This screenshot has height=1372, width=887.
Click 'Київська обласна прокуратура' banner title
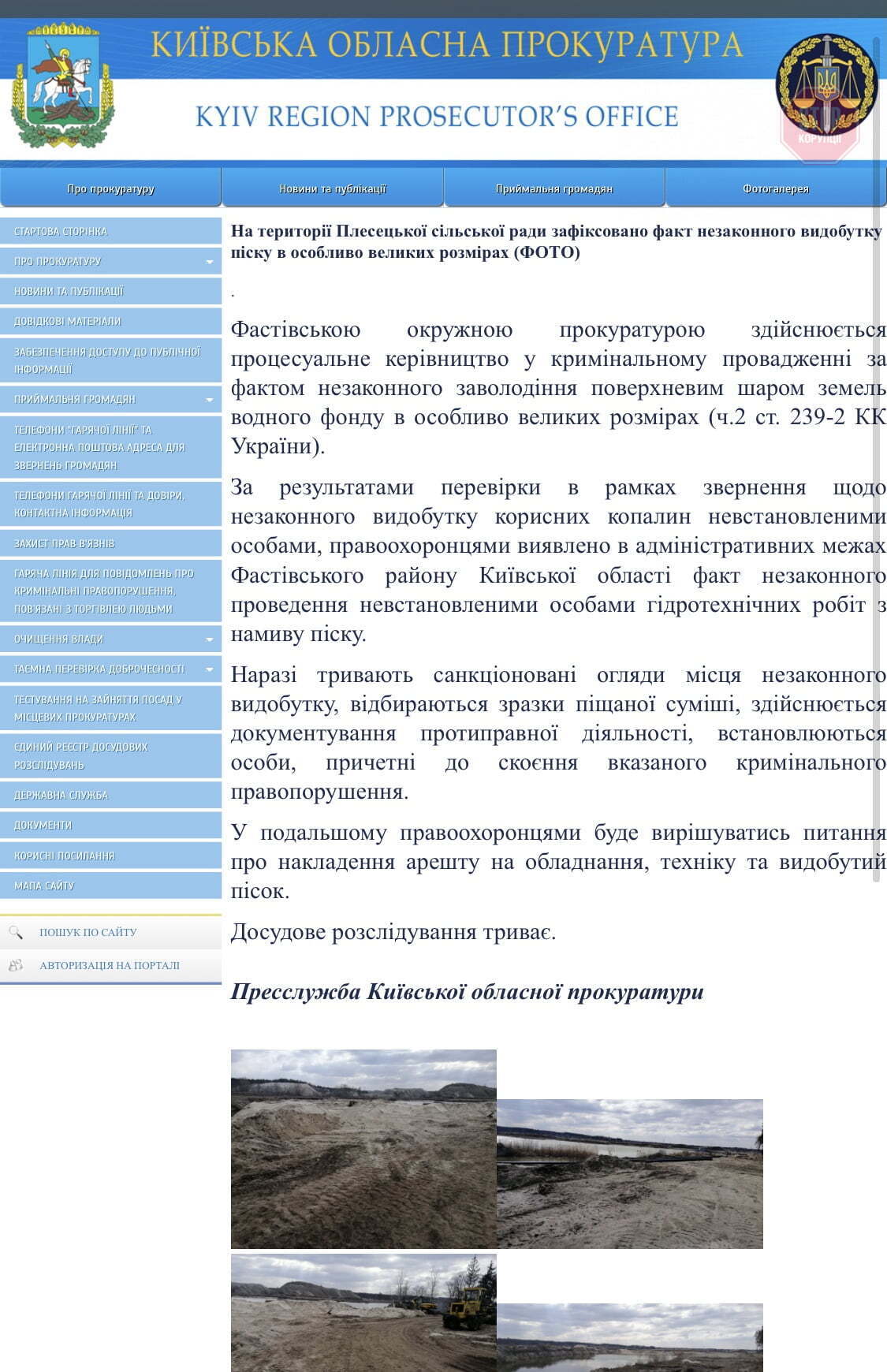coord(447,44)
